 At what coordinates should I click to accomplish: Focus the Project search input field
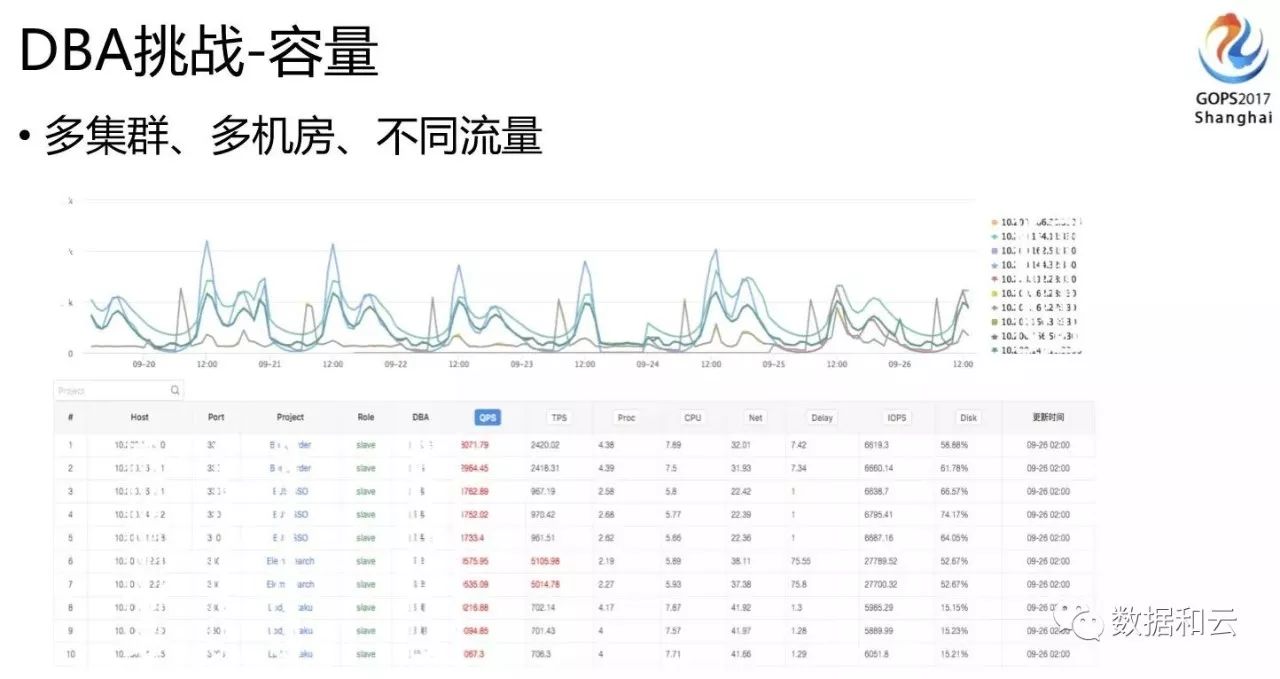tap(119, 391)
